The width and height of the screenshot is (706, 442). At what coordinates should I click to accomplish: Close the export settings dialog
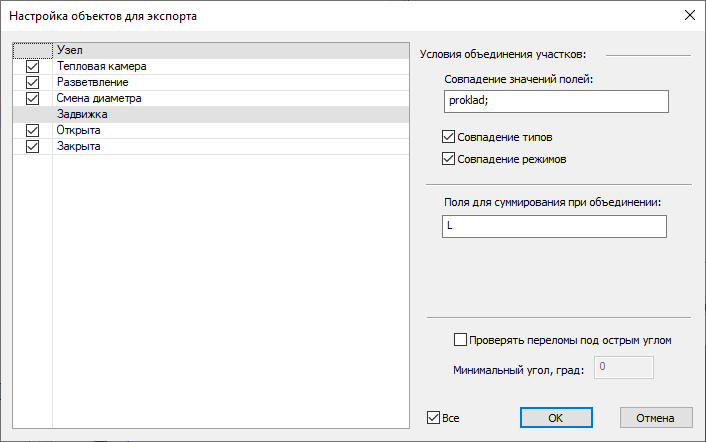pos(689,15)
